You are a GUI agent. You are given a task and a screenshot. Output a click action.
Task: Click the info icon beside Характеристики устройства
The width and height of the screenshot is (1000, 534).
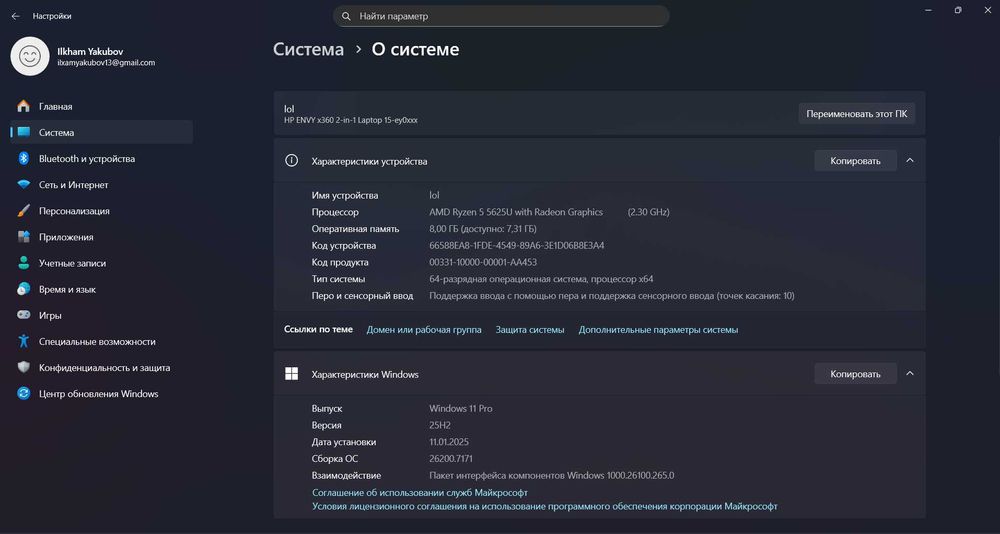click(x=291, y=161)
